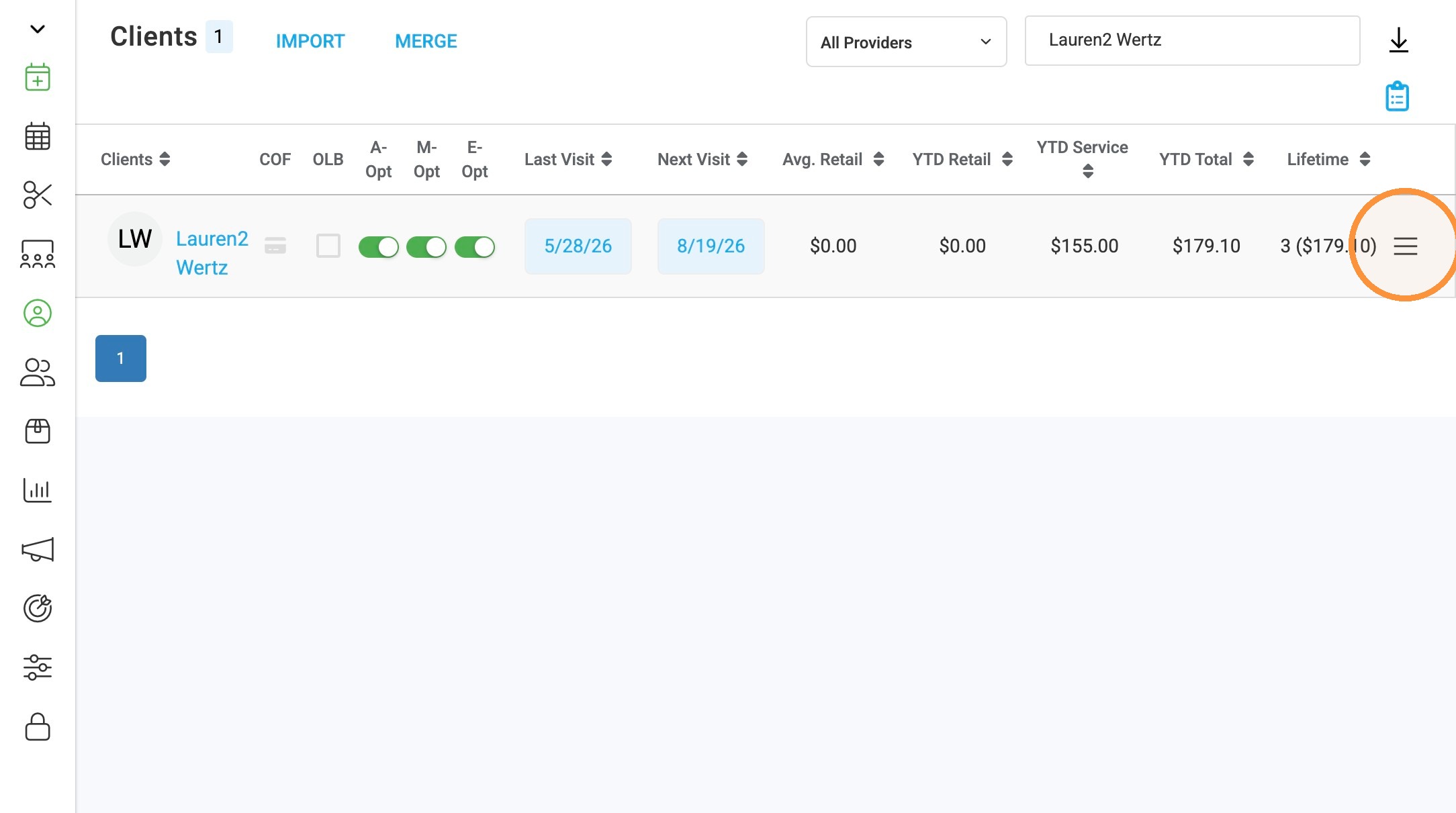Click the M-Opt column header
1456x813 pixels.
(427, 159)
